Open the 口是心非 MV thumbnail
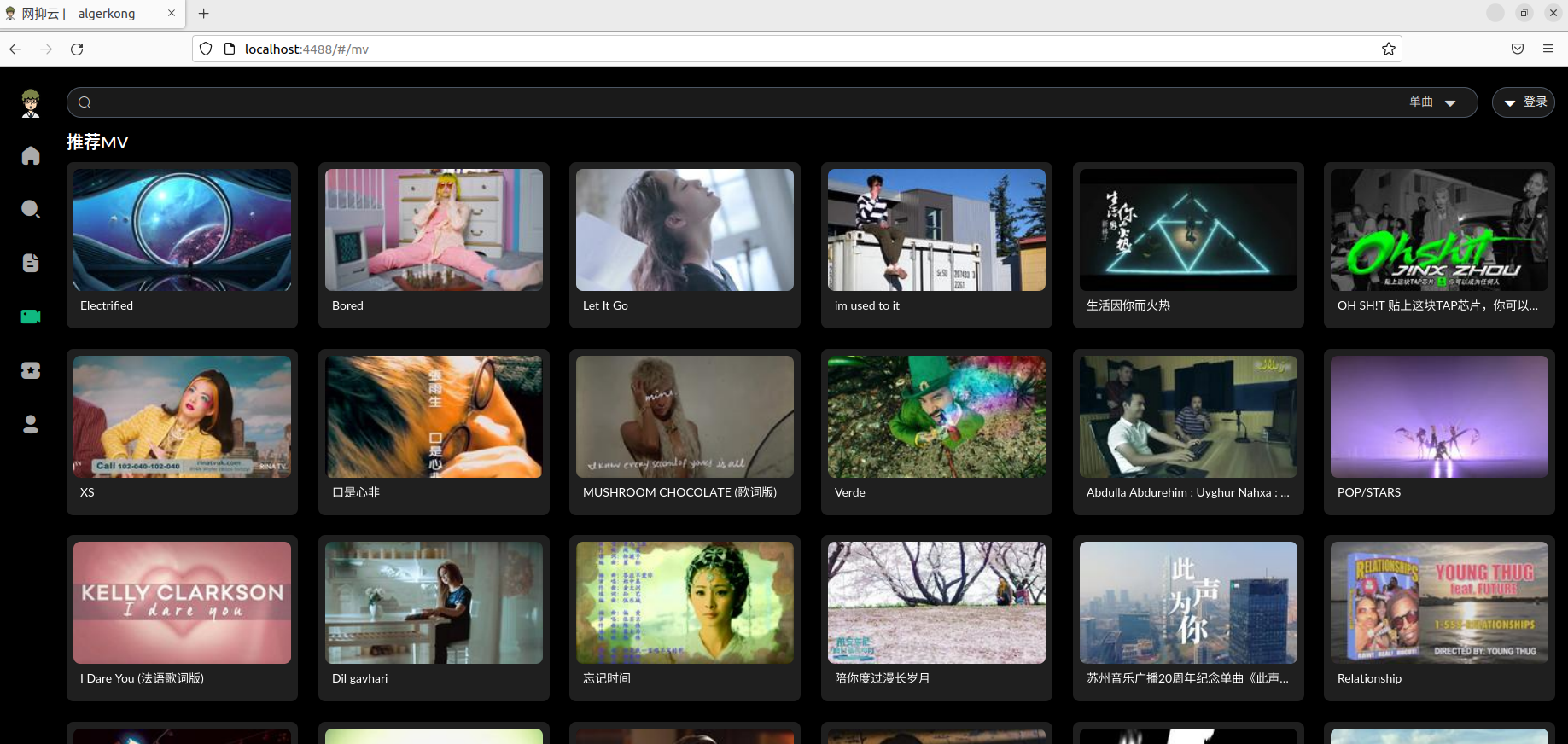 [x=434, y=416]
